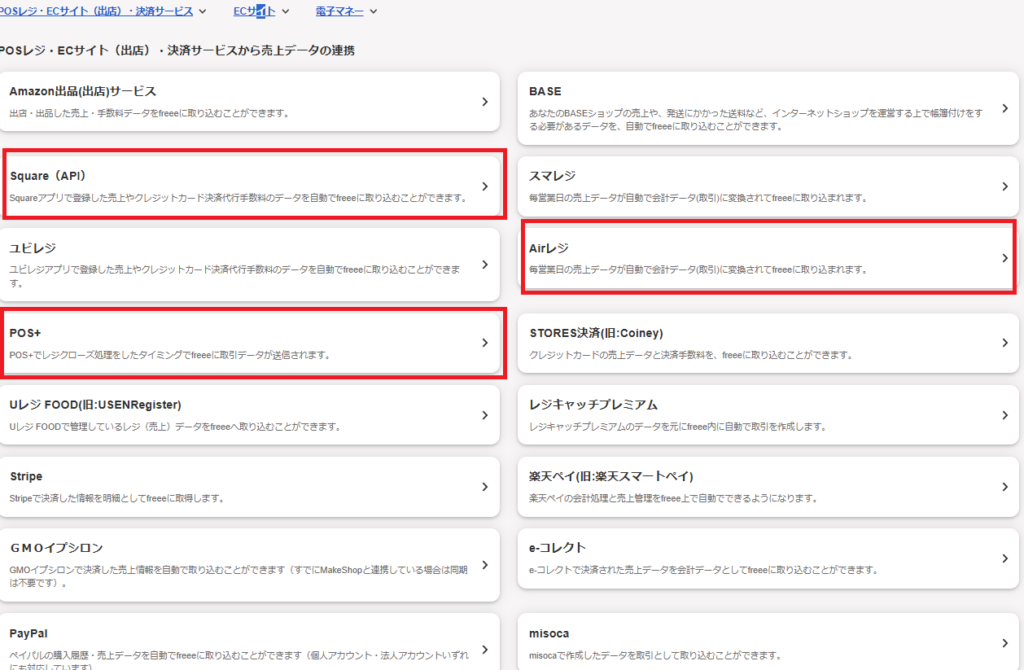Image resolution: width=1024 pixels, height=670 pixels.
Task: Select the BASE card title
Action: [x=545, y=91]
